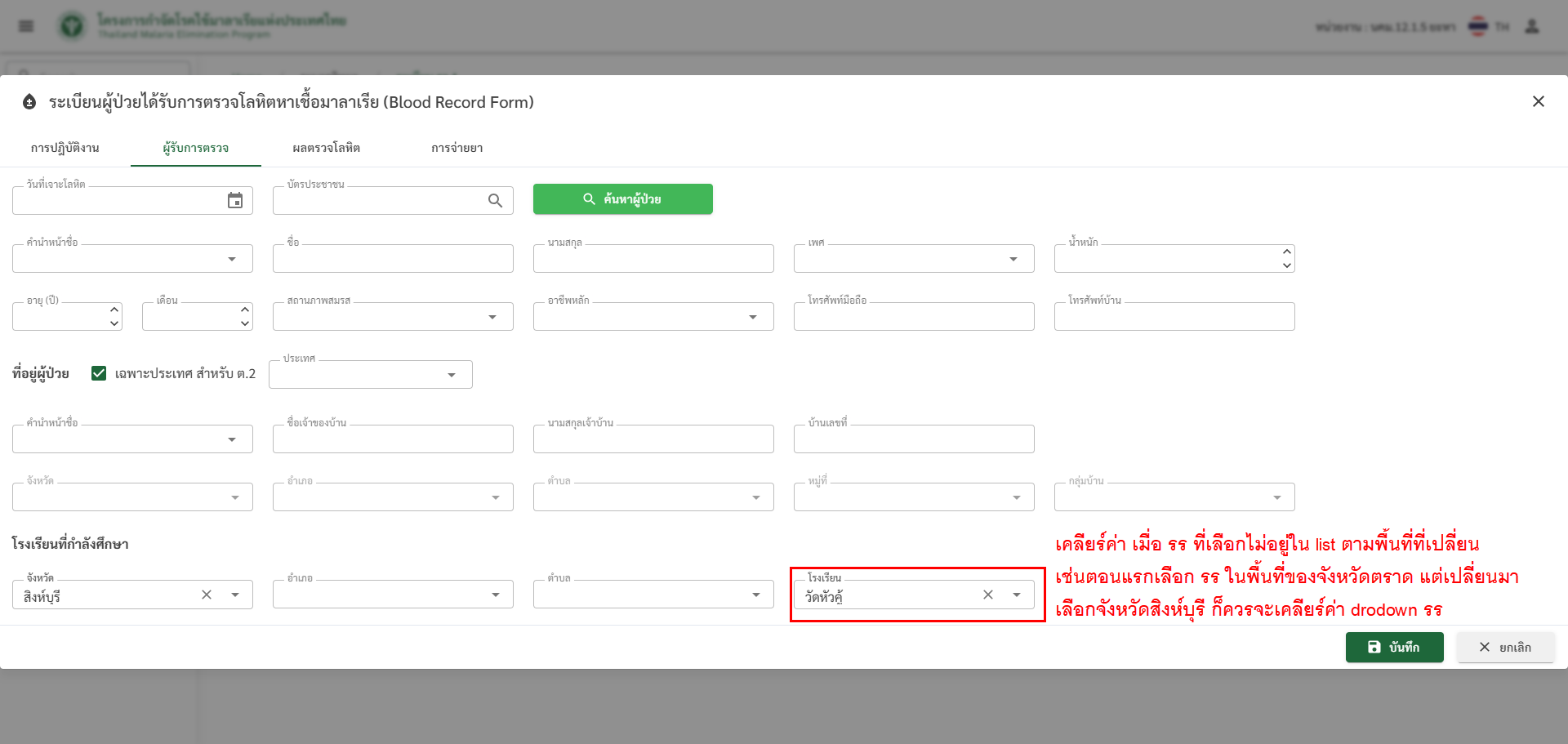Save the form with บันทึก button

coord(1394,647)
